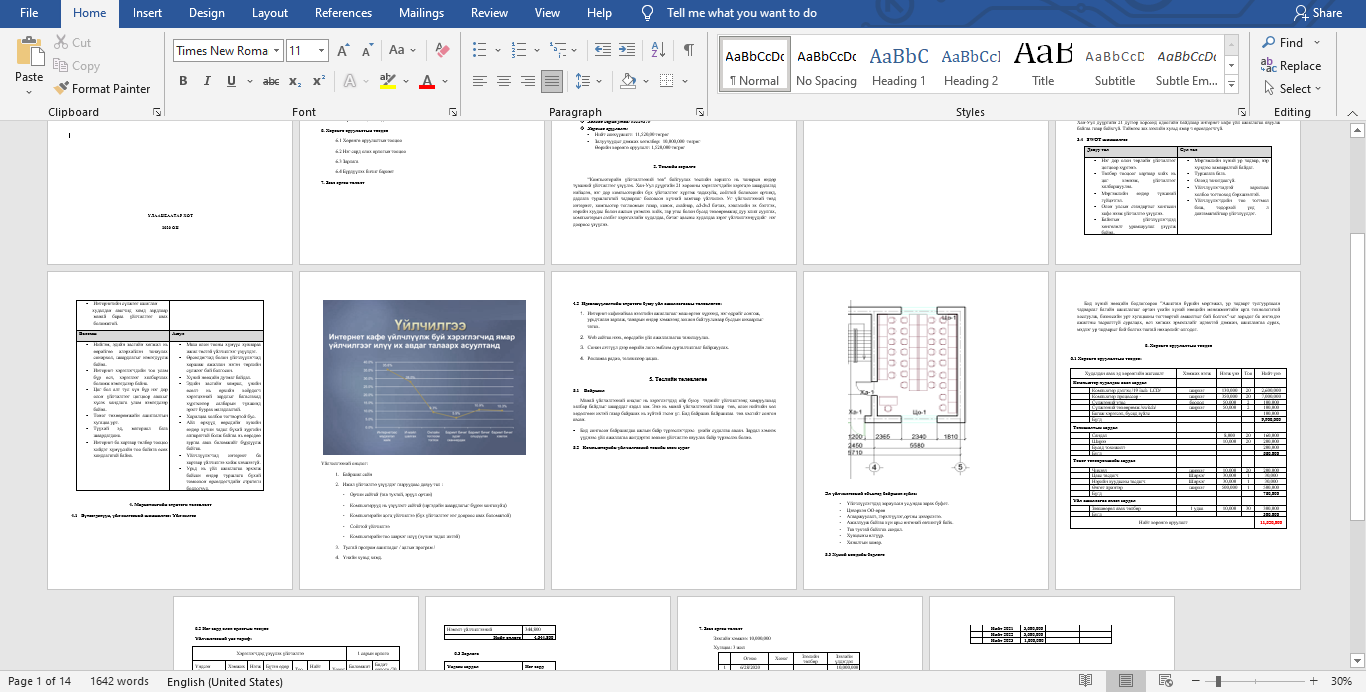Insert a bulleted list
Image resolution: width=1366 pixels, height=692 pixels.
pos(479,50)
